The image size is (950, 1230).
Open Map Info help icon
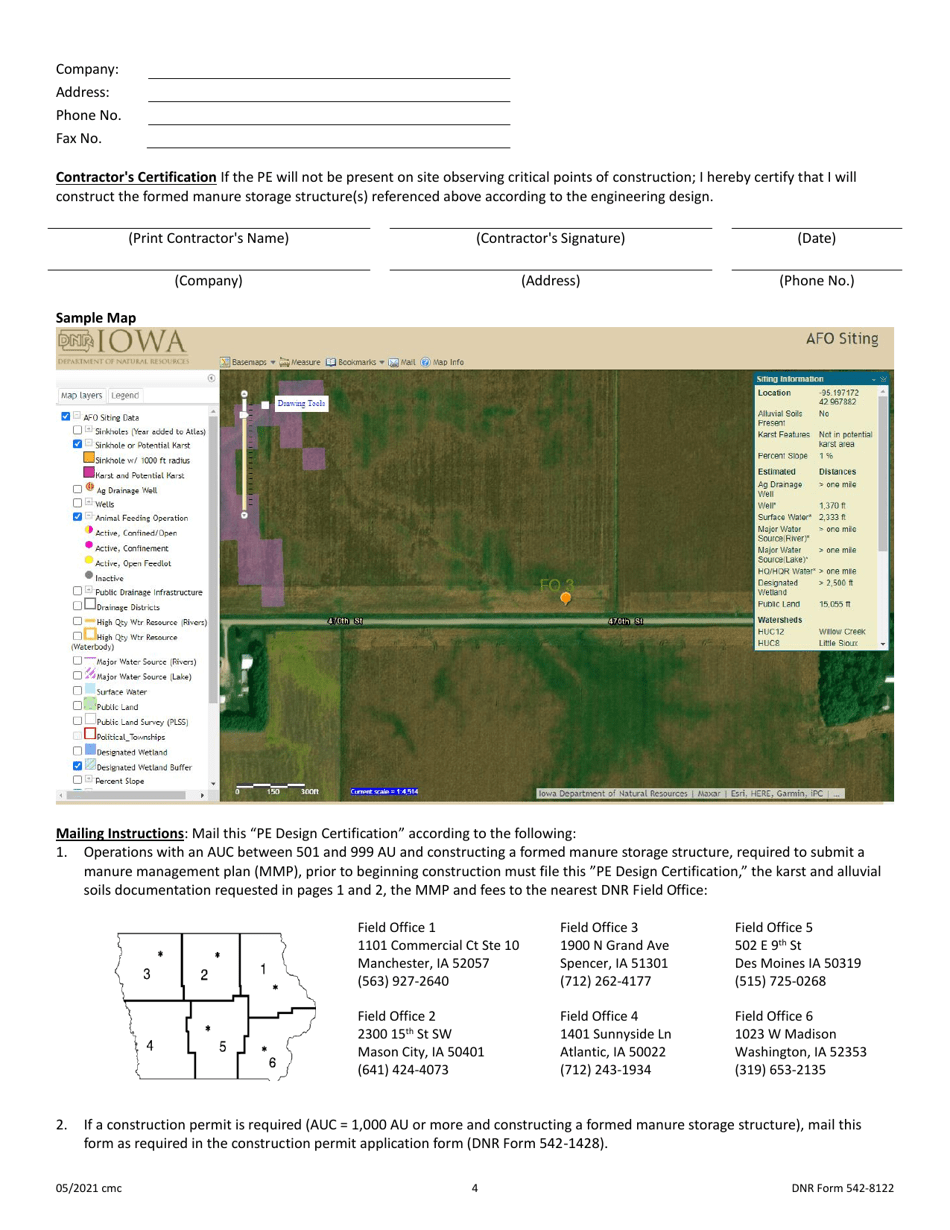click(427, 362)
